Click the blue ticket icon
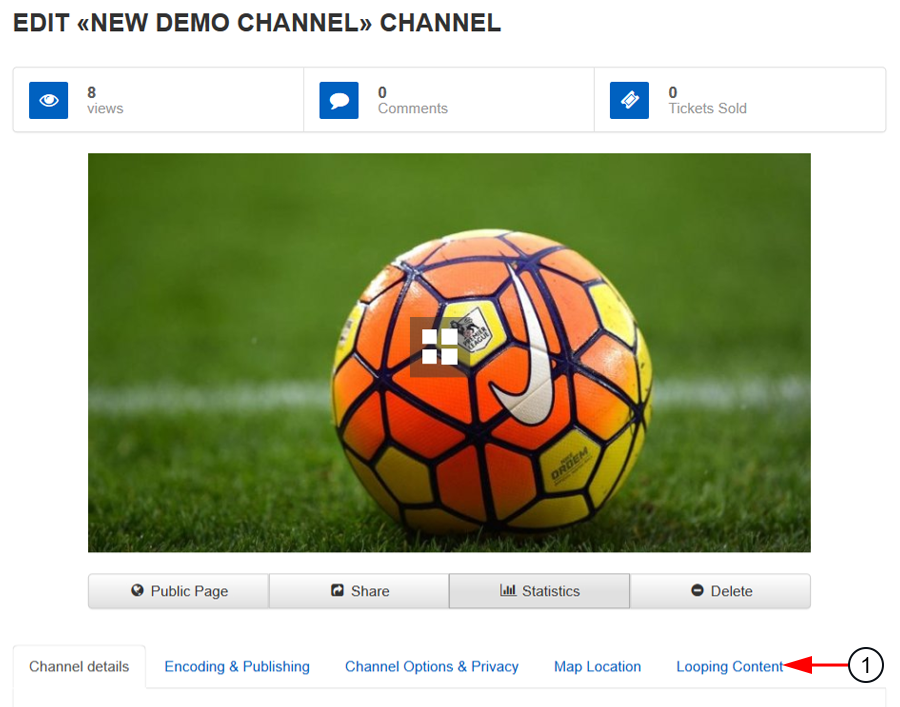Image resolution: width=900 pixels, height=707 pixels. point(629,100)
